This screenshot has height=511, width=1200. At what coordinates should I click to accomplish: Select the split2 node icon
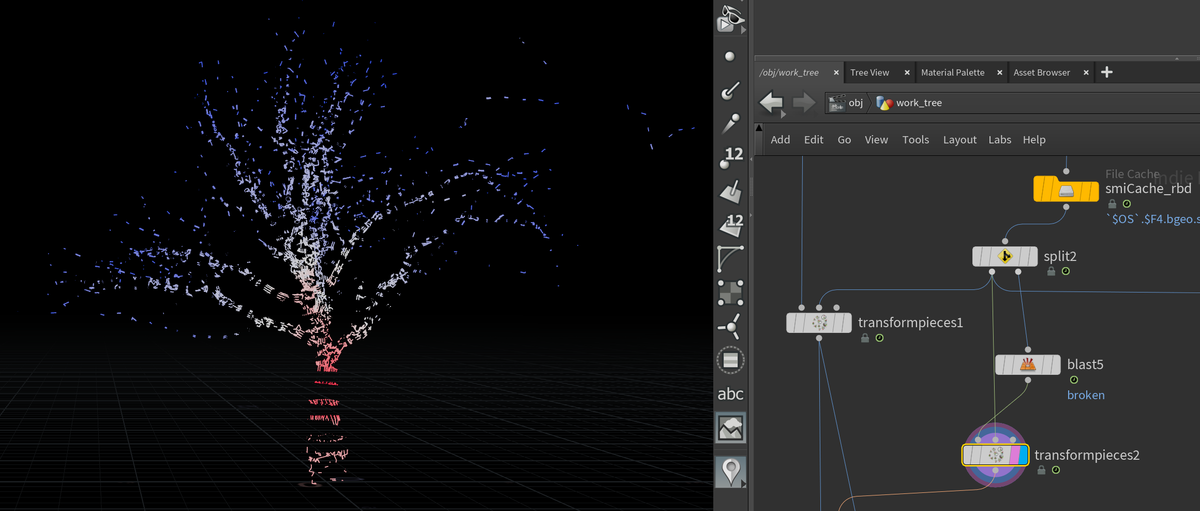coord(1005,257)
